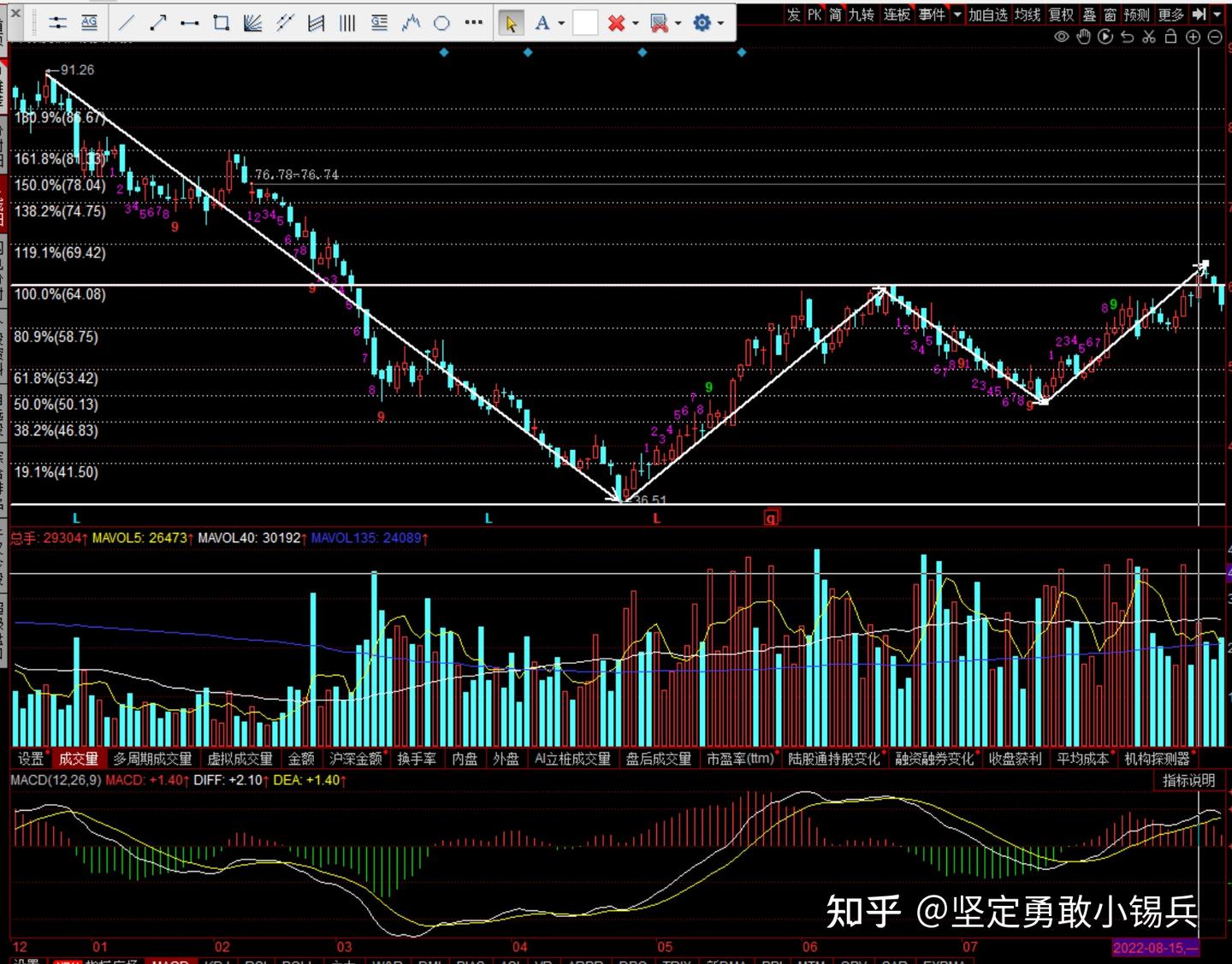Image resolution: width=1232 pixels, height=964 pixels.
Task: Click the white color swatch in toolbar
Action: click(x=585, y=23)
